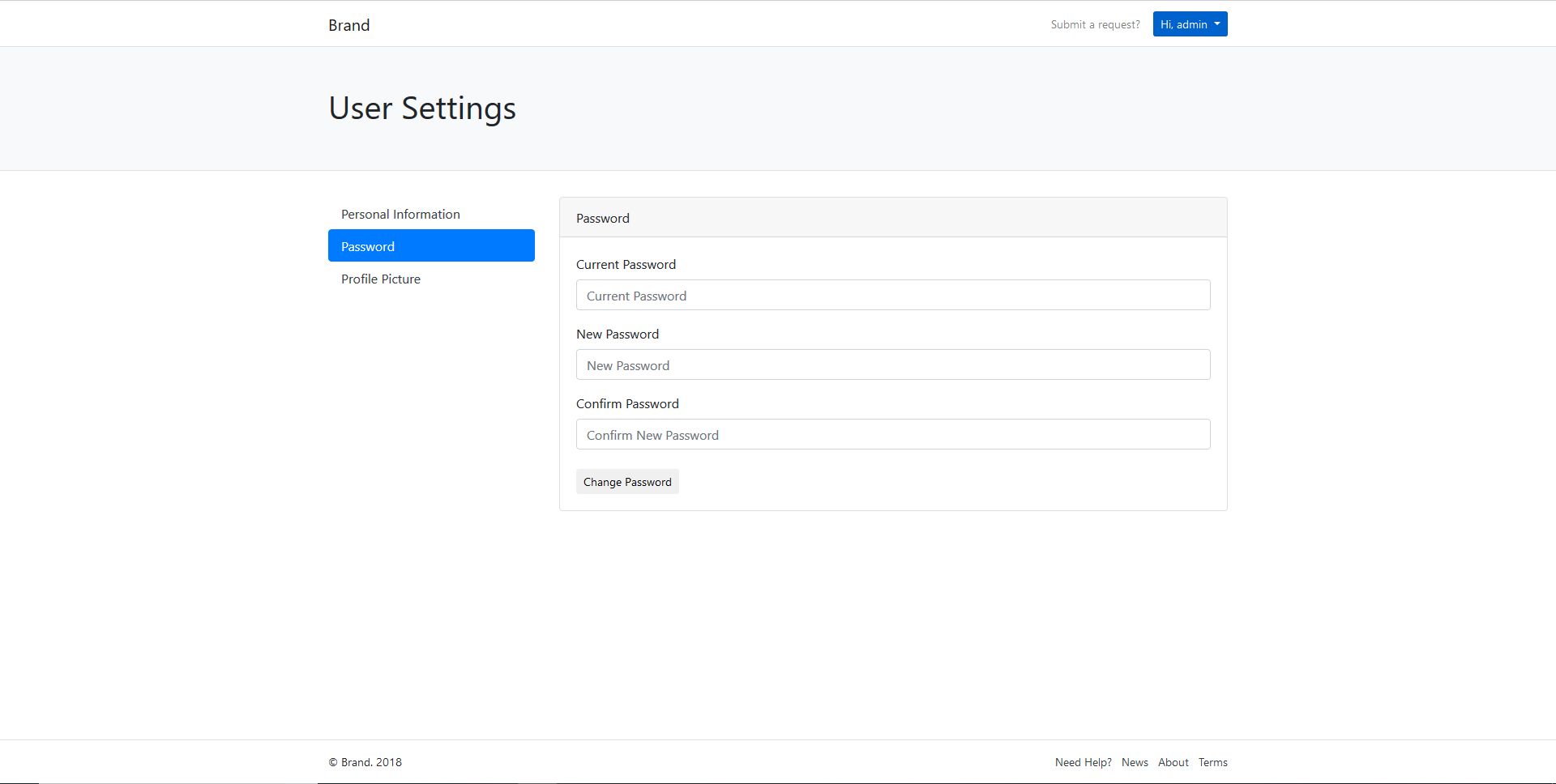Click the Terms footer link

tap(1212, 762)
